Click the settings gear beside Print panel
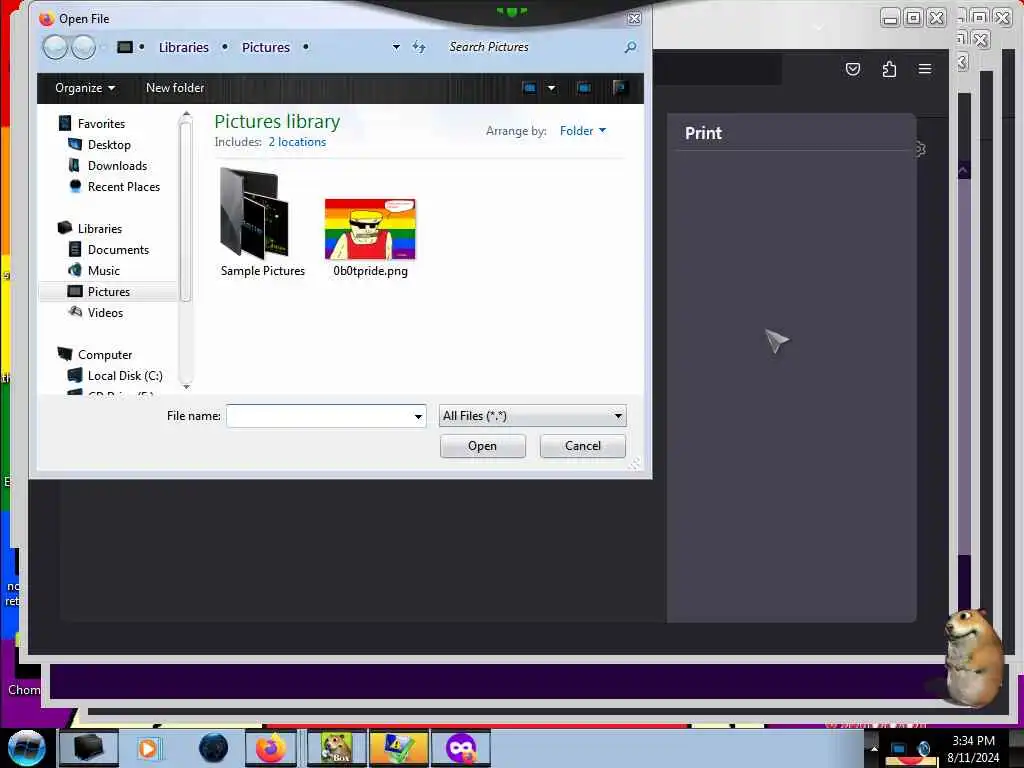This screenshot has height=768, width=1024. pos(920,150)
